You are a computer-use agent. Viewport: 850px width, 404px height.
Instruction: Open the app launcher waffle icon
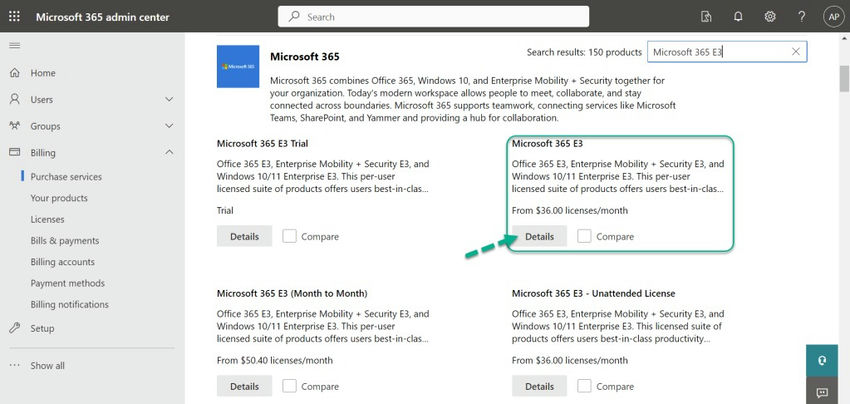point(16,17)
